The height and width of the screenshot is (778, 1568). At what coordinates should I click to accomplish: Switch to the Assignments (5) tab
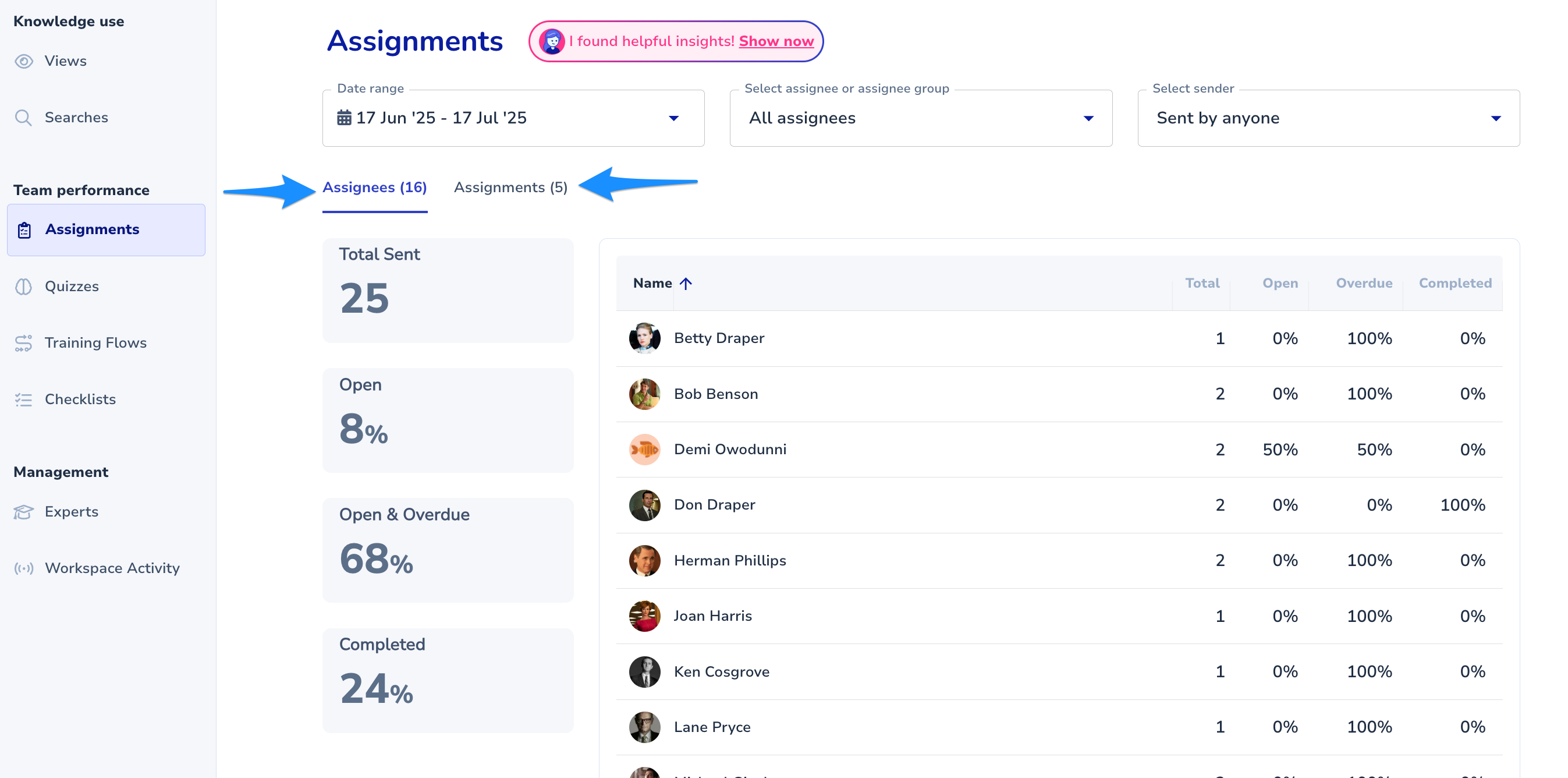[x=510, y=188]
